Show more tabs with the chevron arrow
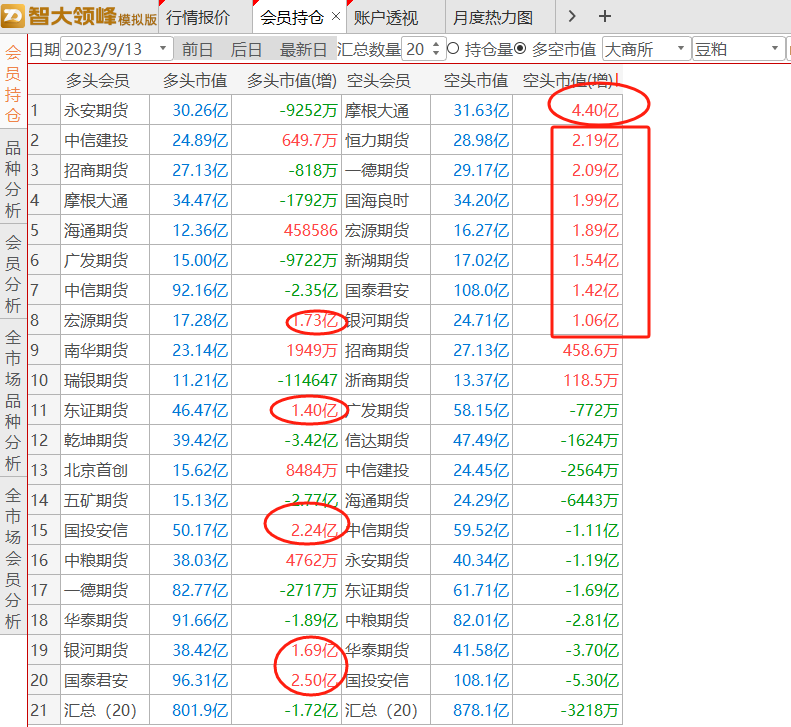This screenshot has width=791, height=727. (572, 17)
